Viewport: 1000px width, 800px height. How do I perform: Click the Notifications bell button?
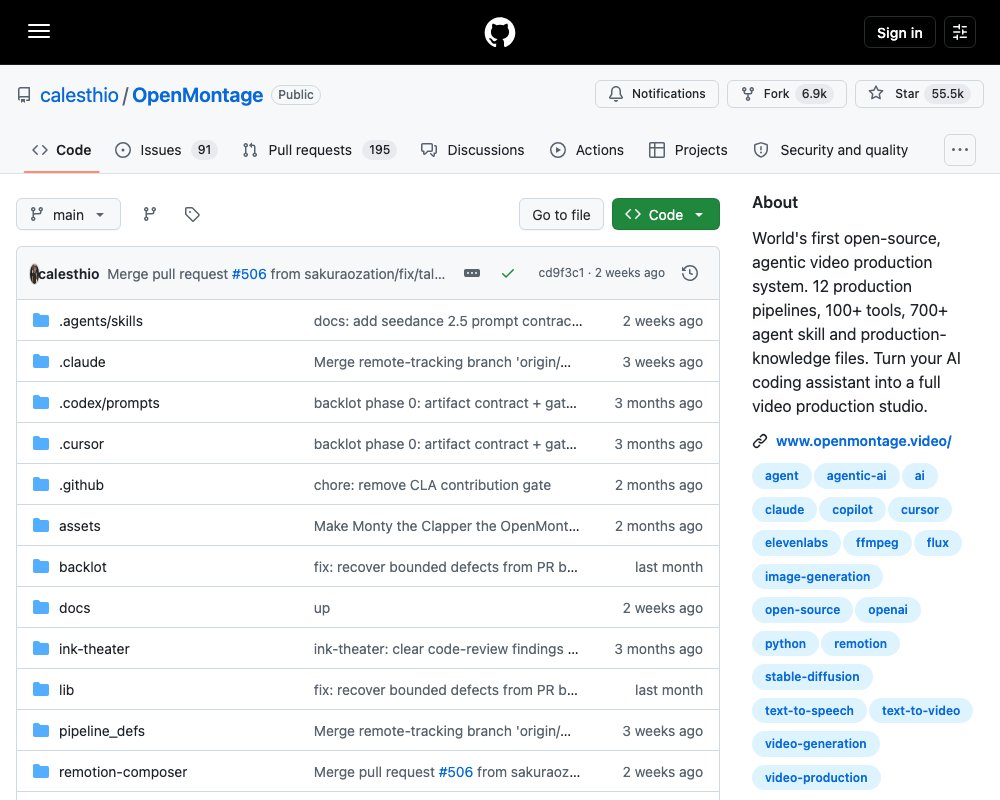click(656, 94)
